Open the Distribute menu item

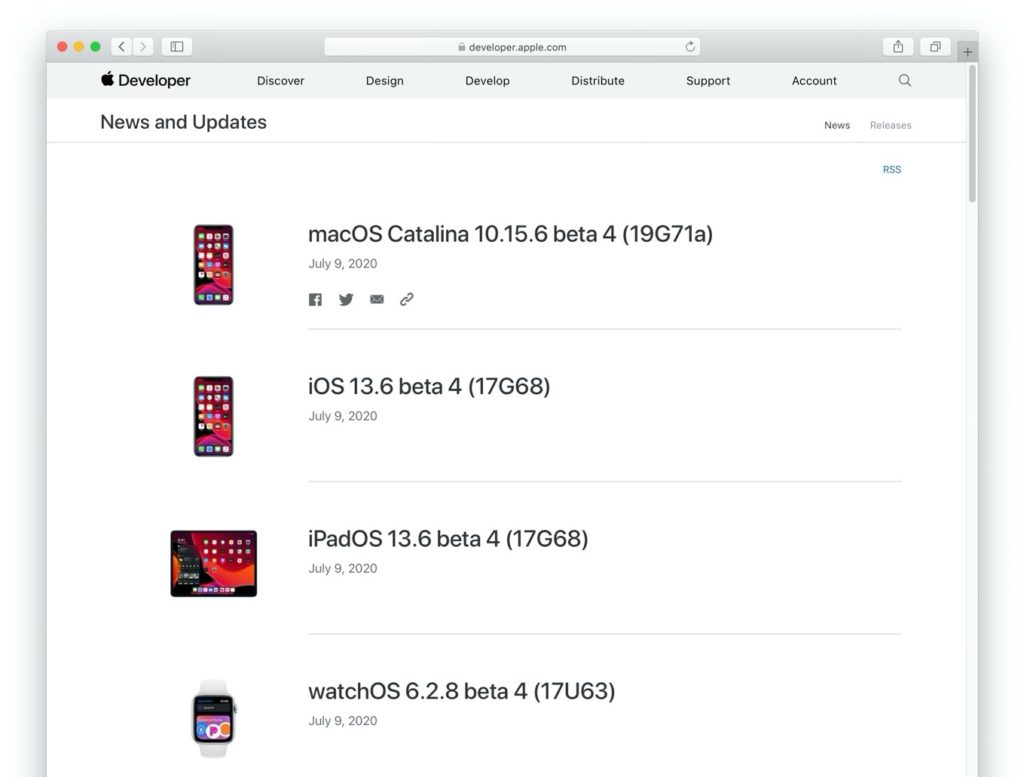click(597, 80)
